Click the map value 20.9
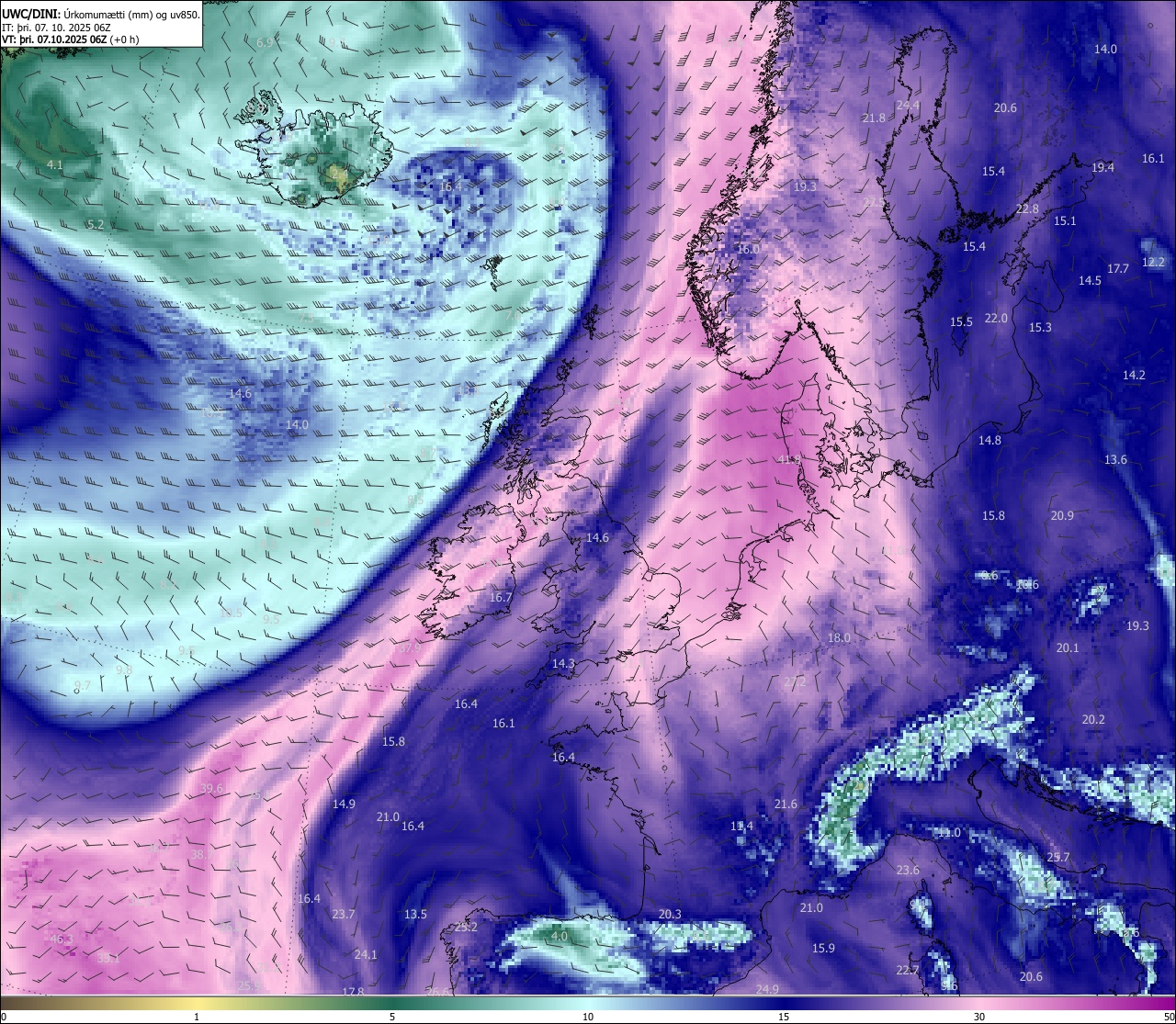1176x1024 pixels. 1062,515
